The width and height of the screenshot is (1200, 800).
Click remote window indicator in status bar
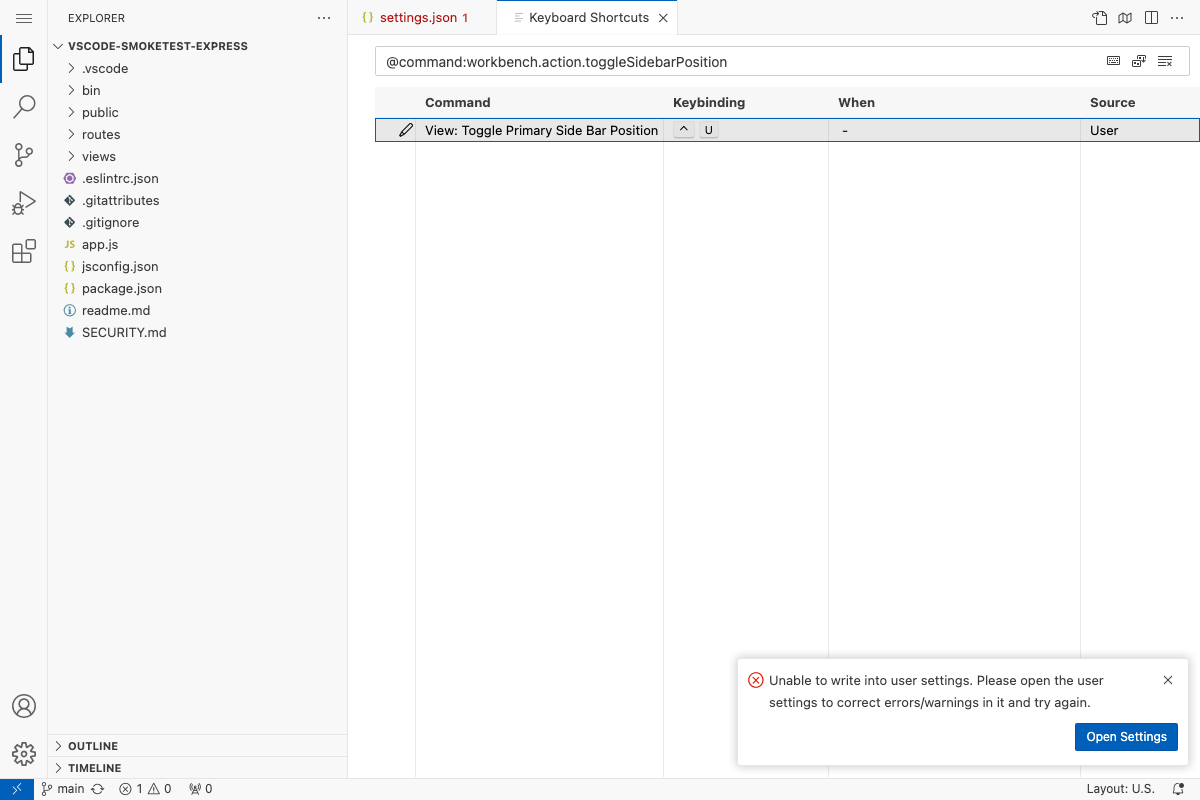(x=17, y=789)
